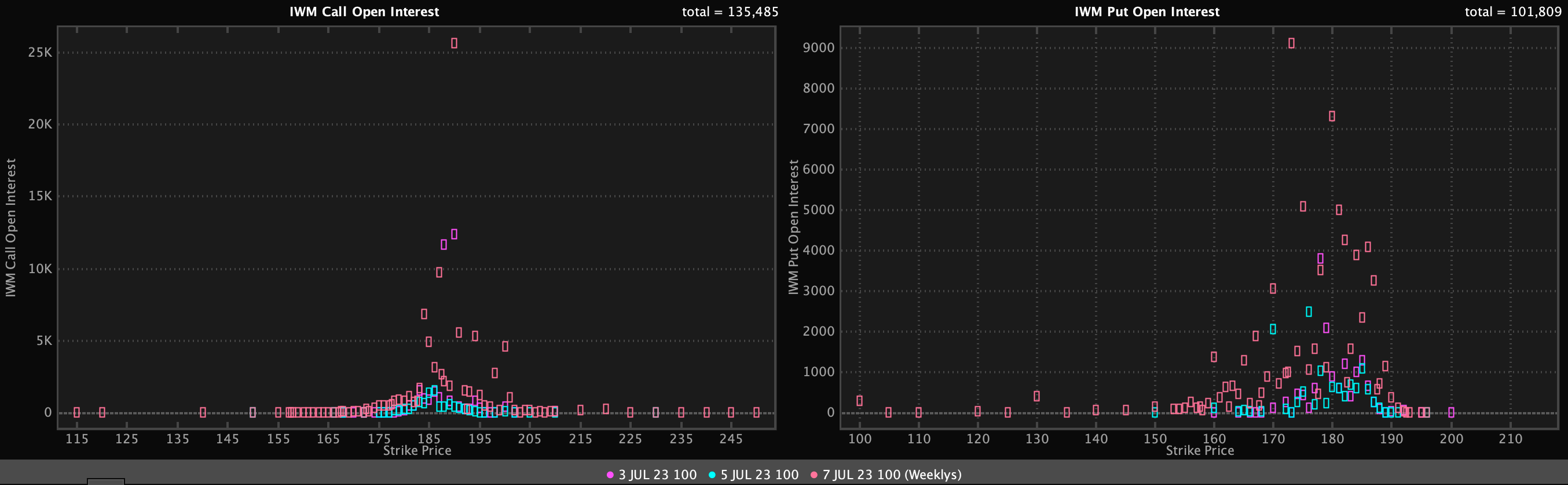This screenshot has height=485, width=1568.
Task: Click the vertical "IWM Call Open Interest" axis label
Action: (x=10, y=227)
